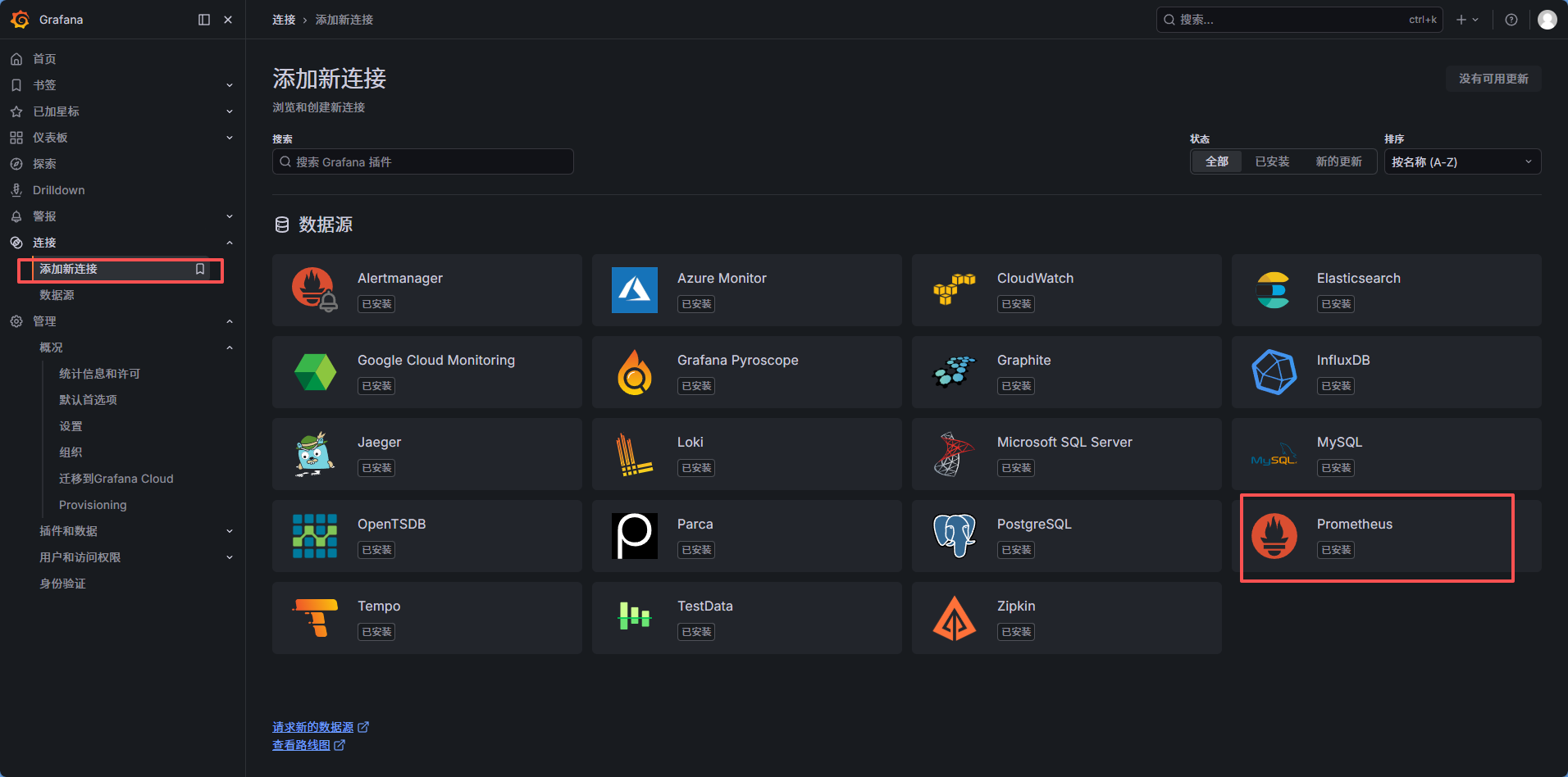Viewport: 1568px width, 777px height.
Task: Click the Loki card title text
Action: tap(691, 442)
